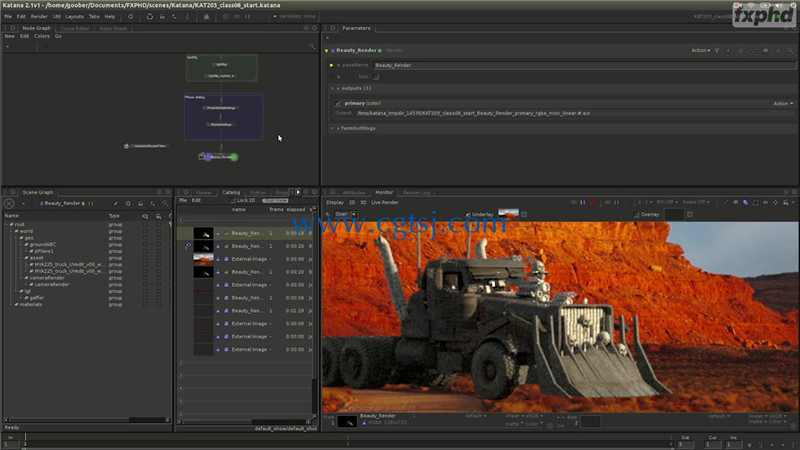
Task: Click the fullscreen icon in Monitor toolbar
Action: click(756, 203)
